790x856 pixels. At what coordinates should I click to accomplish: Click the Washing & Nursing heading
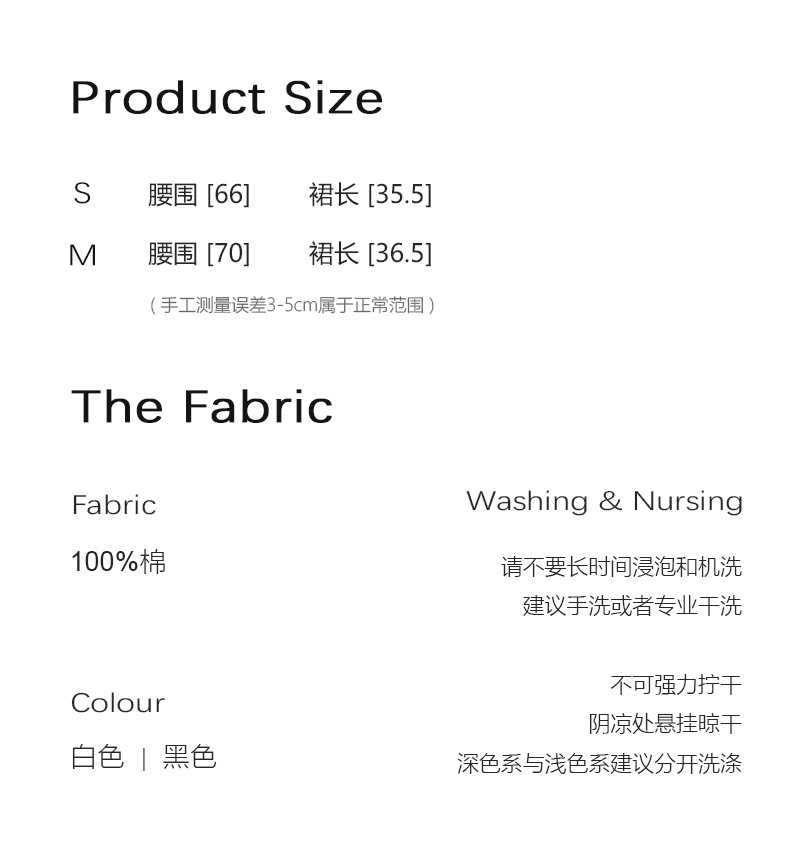(x=604, y=501)
